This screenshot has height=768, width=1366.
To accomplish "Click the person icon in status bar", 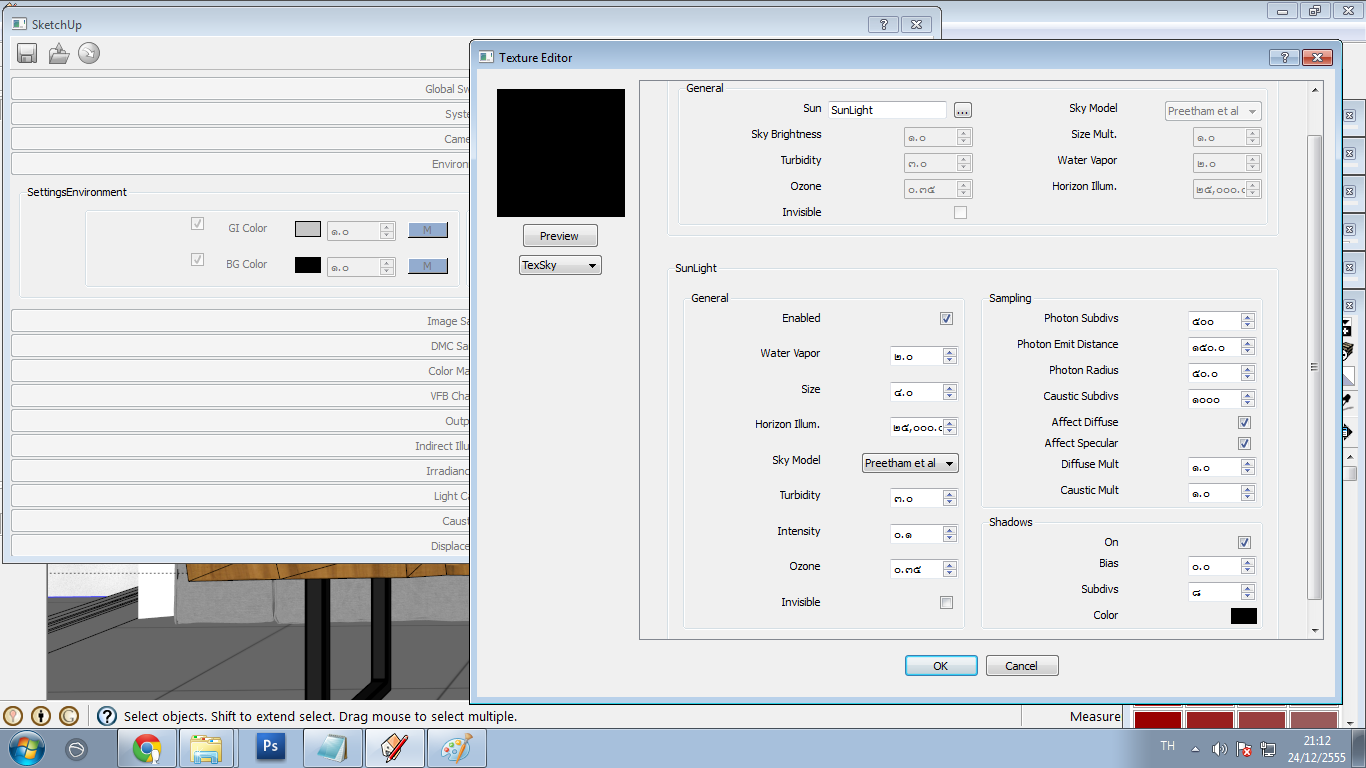I will (41, 716).
